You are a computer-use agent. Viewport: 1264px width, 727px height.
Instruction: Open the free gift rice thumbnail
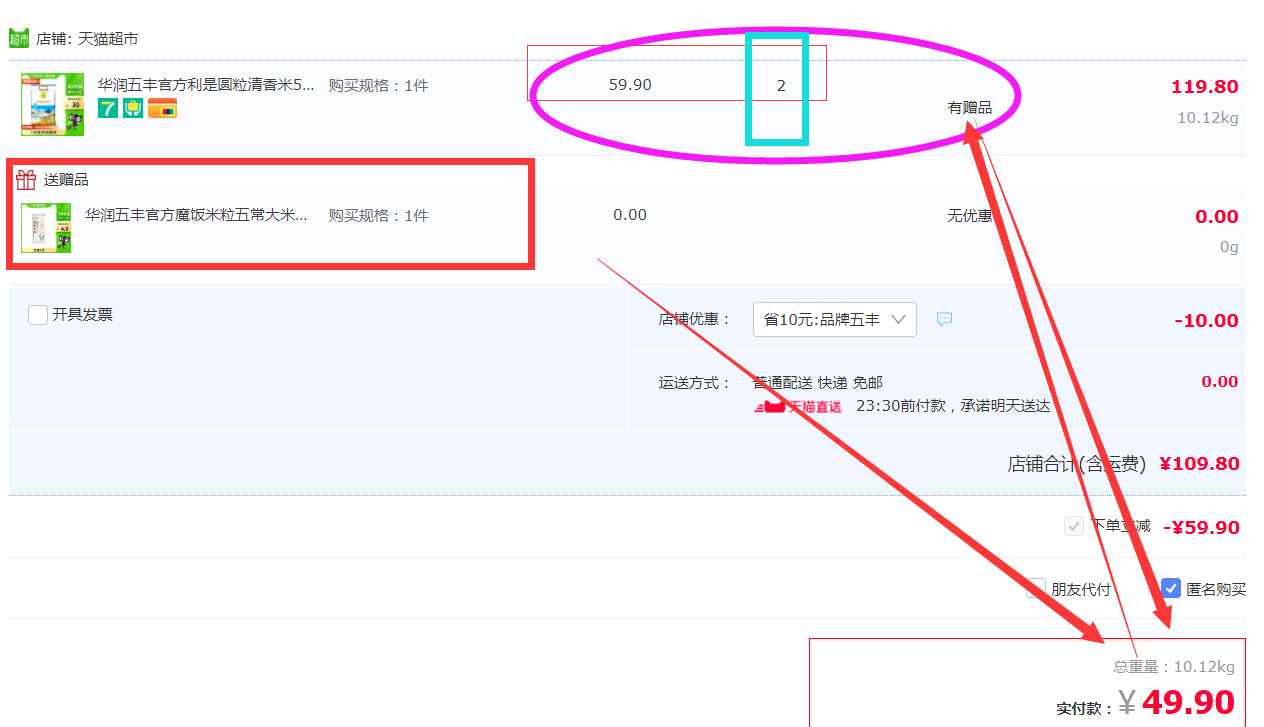[x=46, y=228]
